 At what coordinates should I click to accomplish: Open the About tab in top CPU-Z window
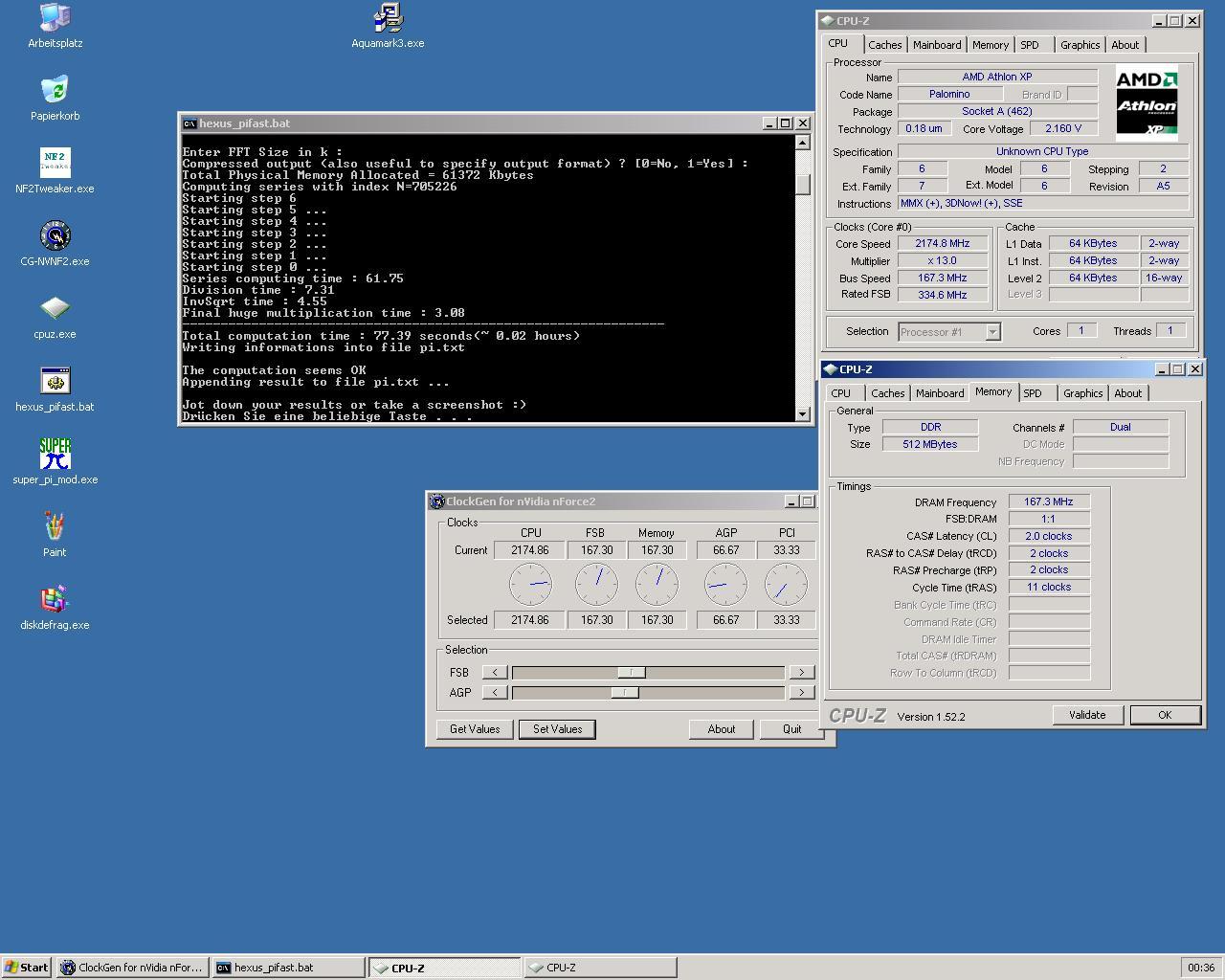click(x=1125, y=45)
